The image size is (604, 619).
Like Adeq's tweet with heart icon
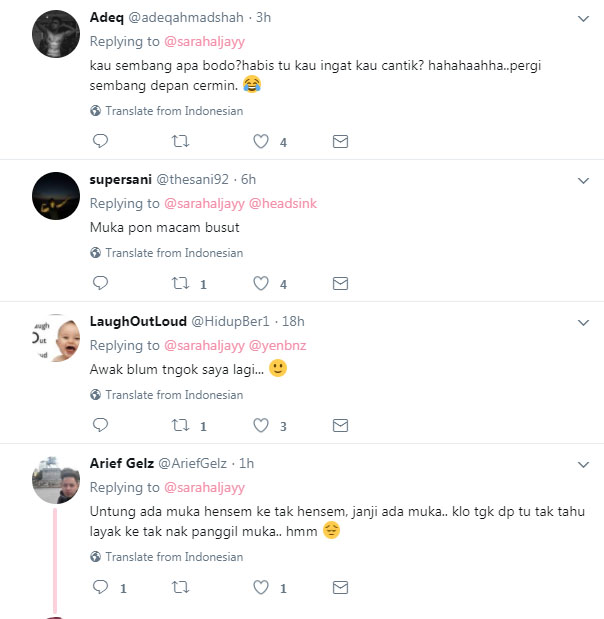[261, 142]
